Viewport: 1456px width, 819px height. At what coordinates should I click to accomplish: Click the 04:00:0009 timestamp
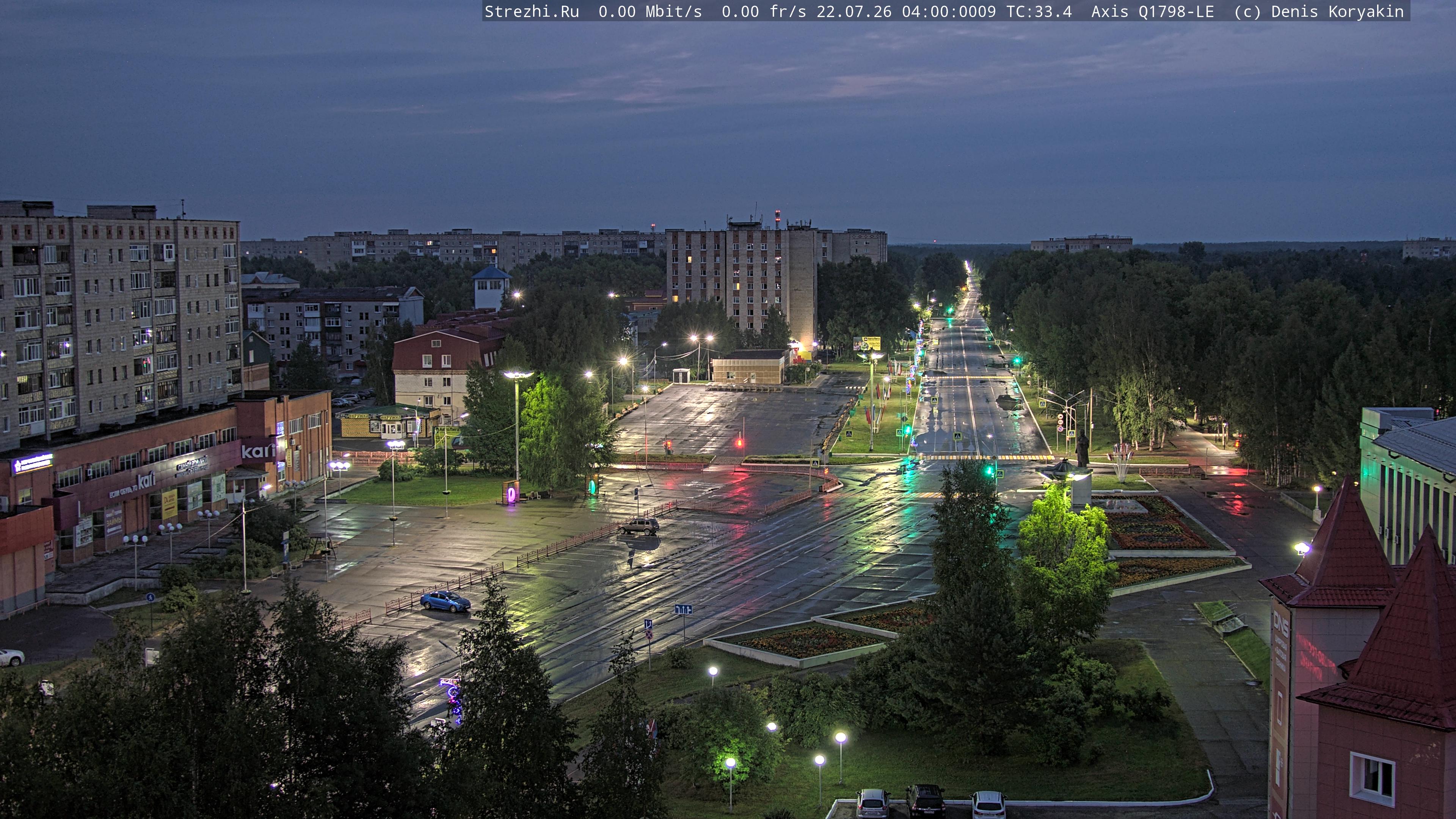(x=949, y=12)
